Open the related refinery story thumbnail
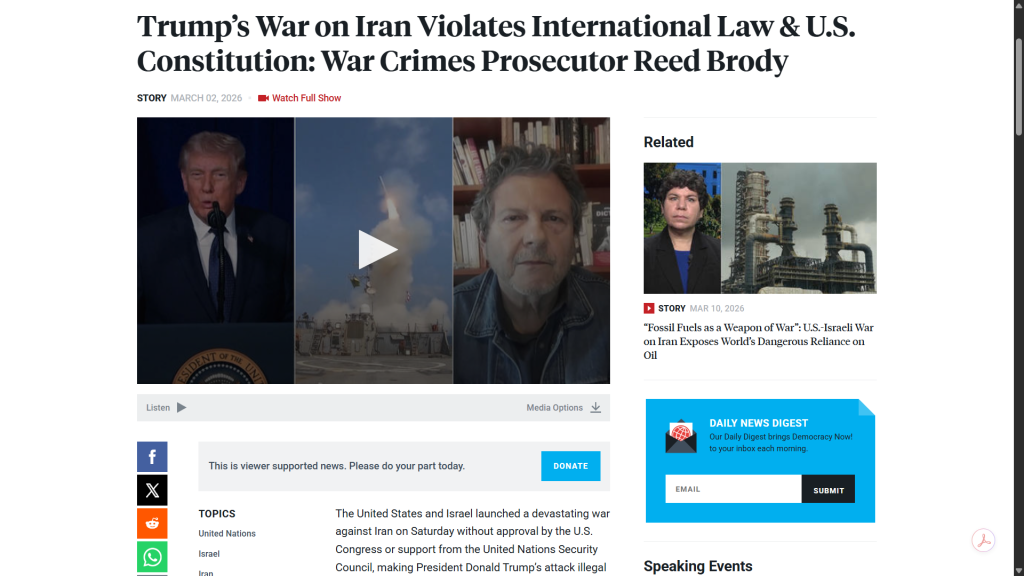Viewport: 1024px width, 576px height. point(760,228)
